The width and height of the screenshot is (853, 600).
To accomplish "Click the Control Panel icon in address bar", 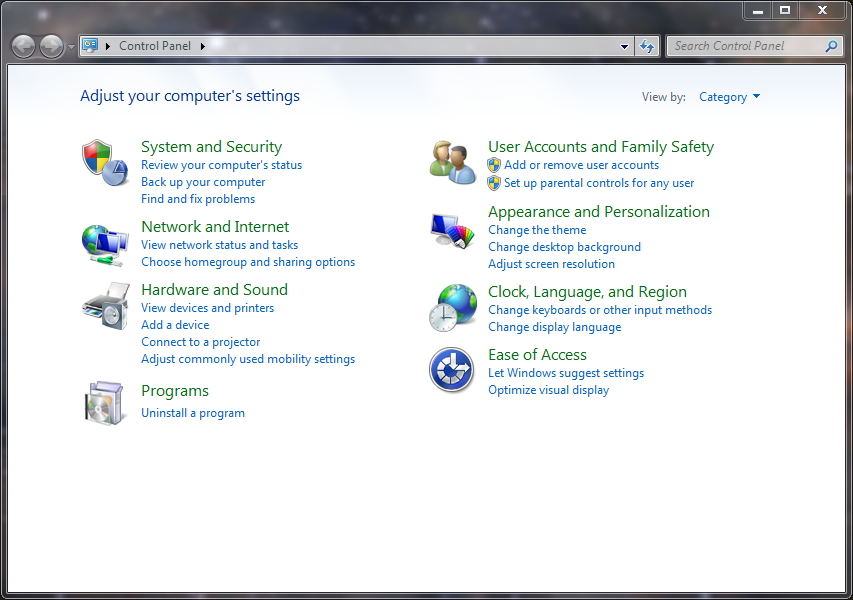I will coord(90,45).
